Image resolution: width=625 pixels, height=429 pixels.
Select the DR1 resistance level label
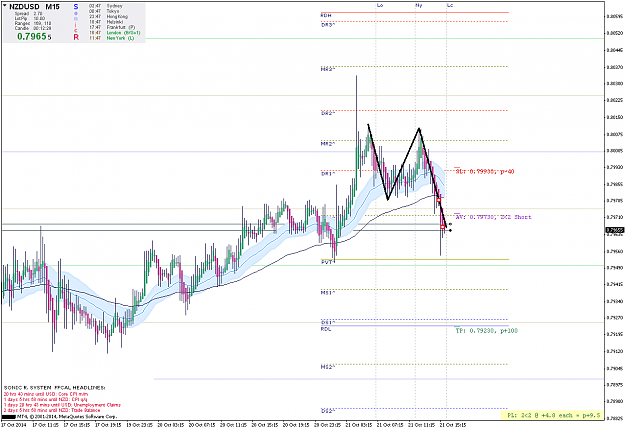pyautogui.click(x=328, y=174)
